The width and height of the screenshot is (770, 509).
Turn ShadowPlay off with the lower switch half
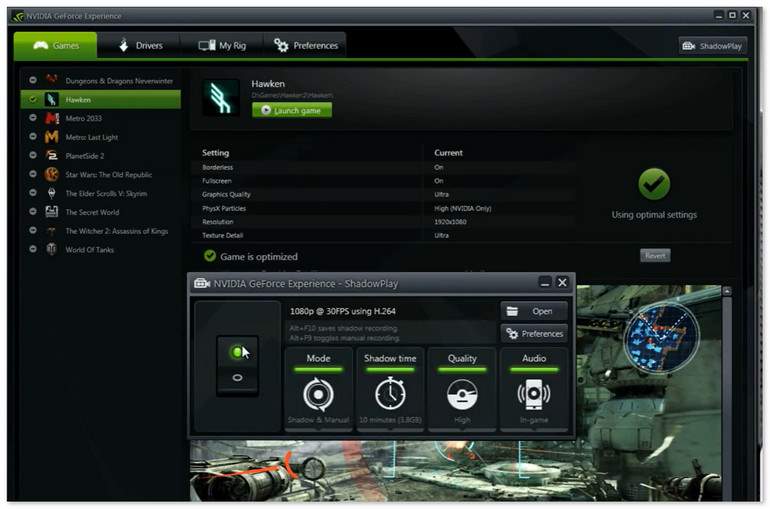237,378
